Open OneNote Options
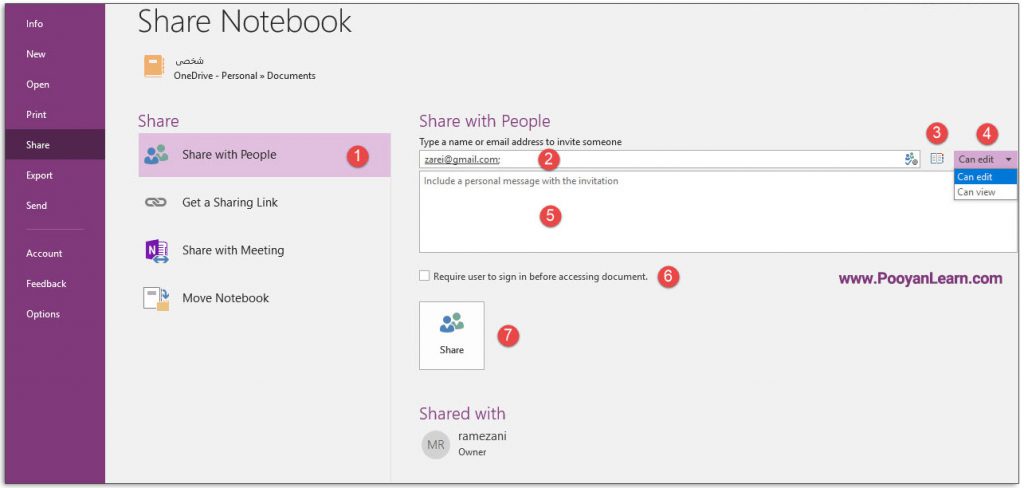 [42, 314]
